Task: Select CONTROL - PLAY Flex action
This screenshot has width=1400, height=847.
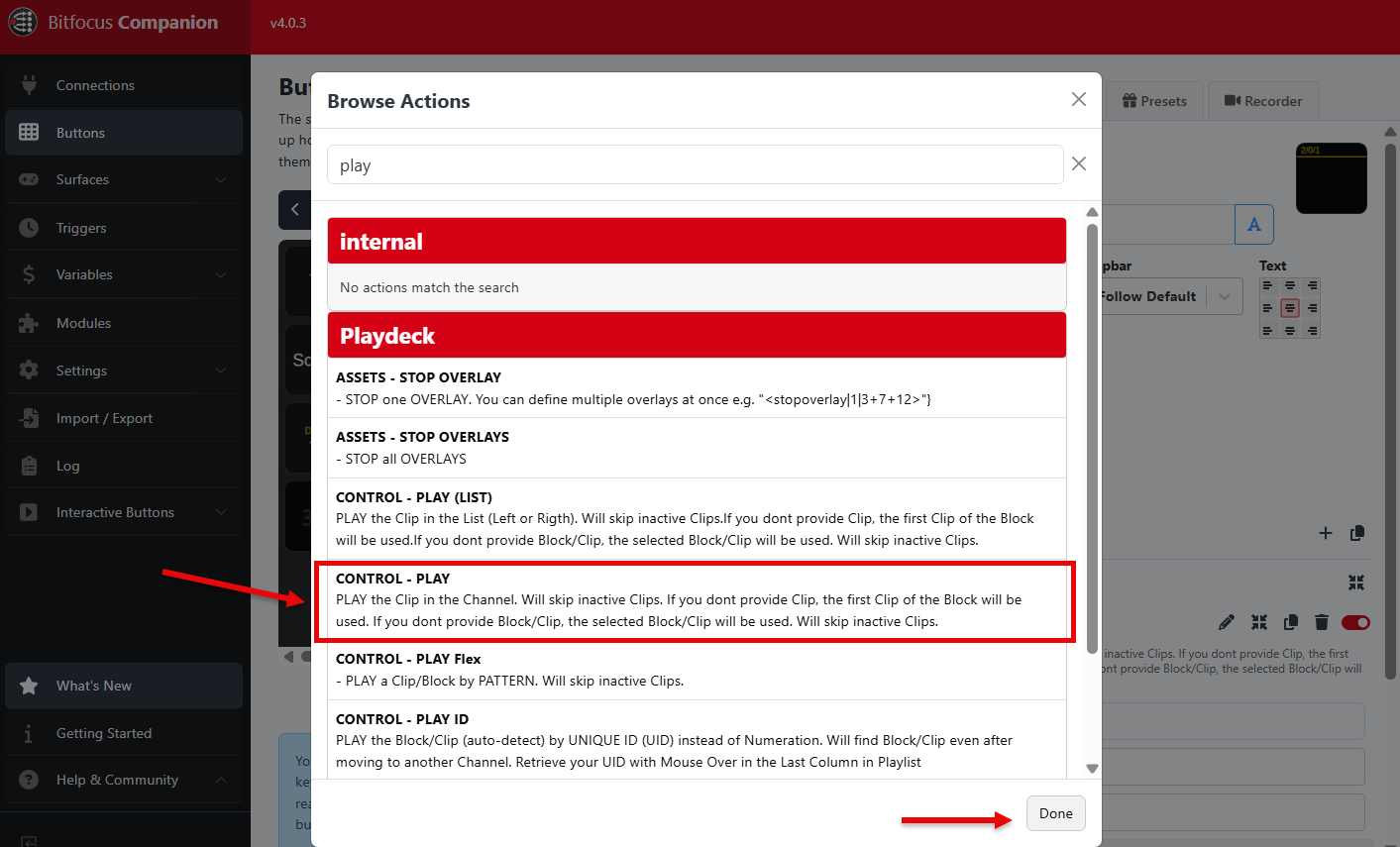Action: [697, 670]
